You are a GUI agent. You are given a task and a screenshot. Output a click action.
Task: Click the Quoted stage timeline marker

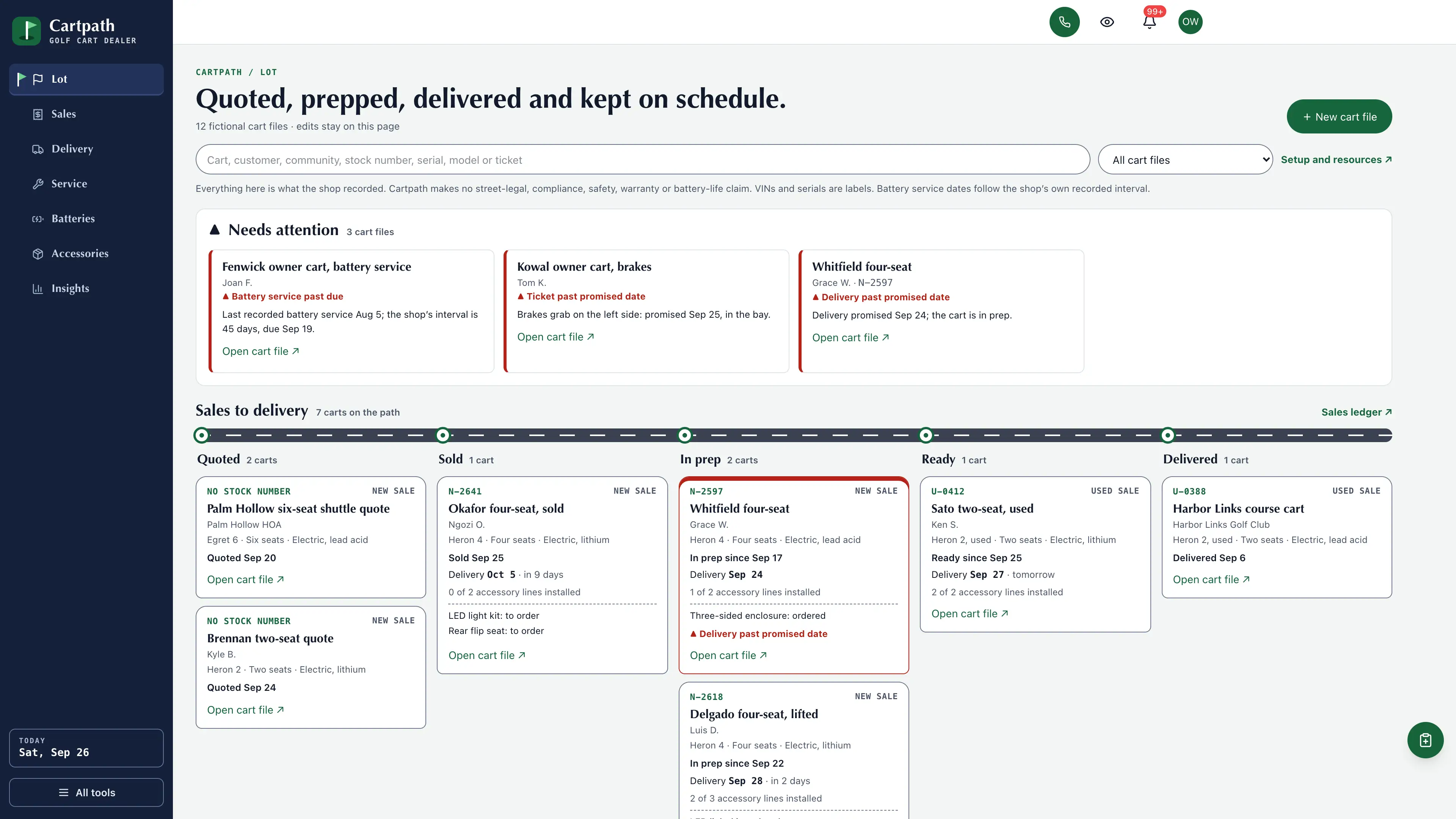tap(201, 435)
